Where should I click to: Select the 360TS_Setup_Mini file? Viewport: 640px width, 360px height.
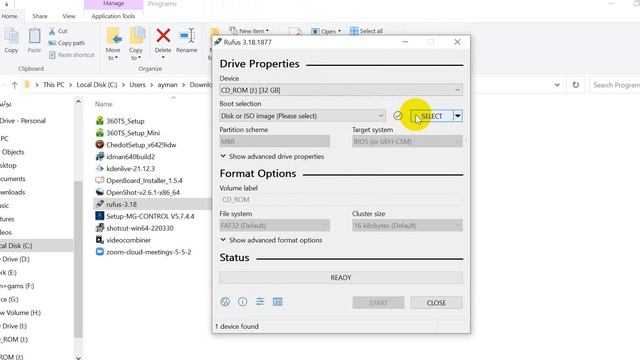pyautogui.click(x=127, y=133)
